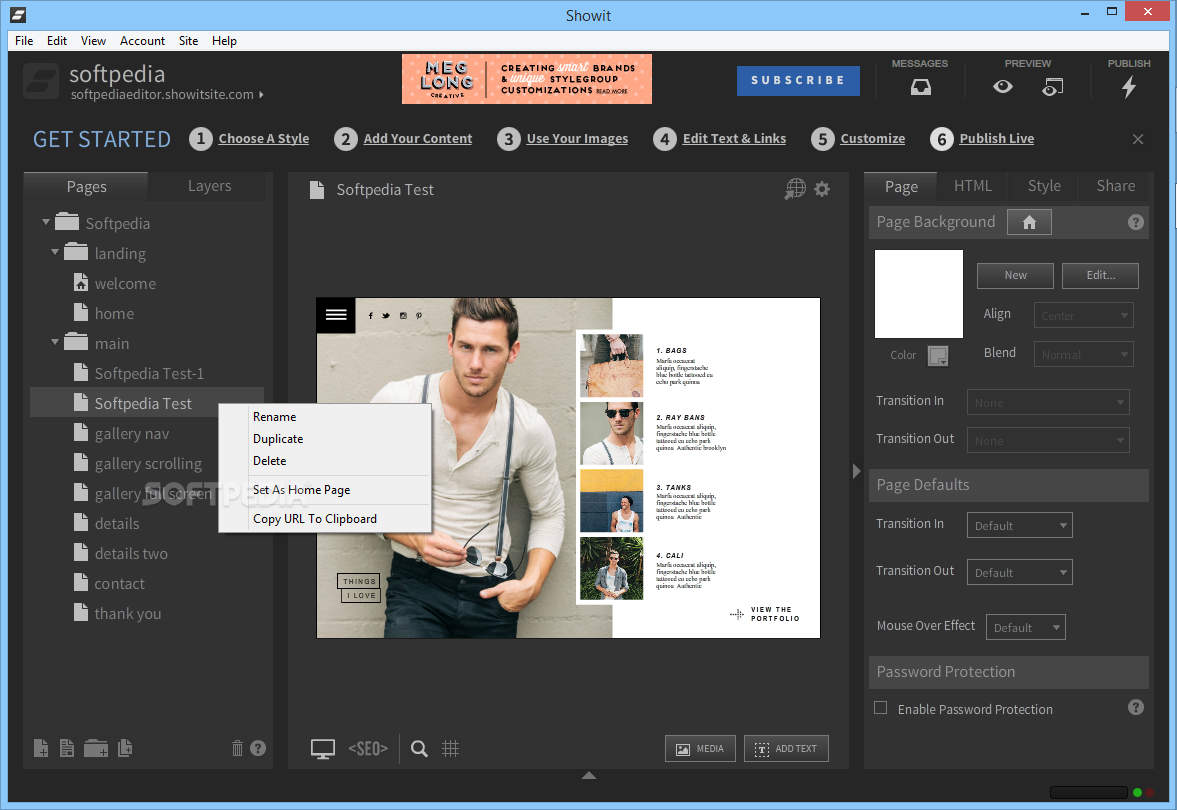Click the Showit logo beside softpedia
Viewport: 1177px width, 810px height.
pos(41,81)
